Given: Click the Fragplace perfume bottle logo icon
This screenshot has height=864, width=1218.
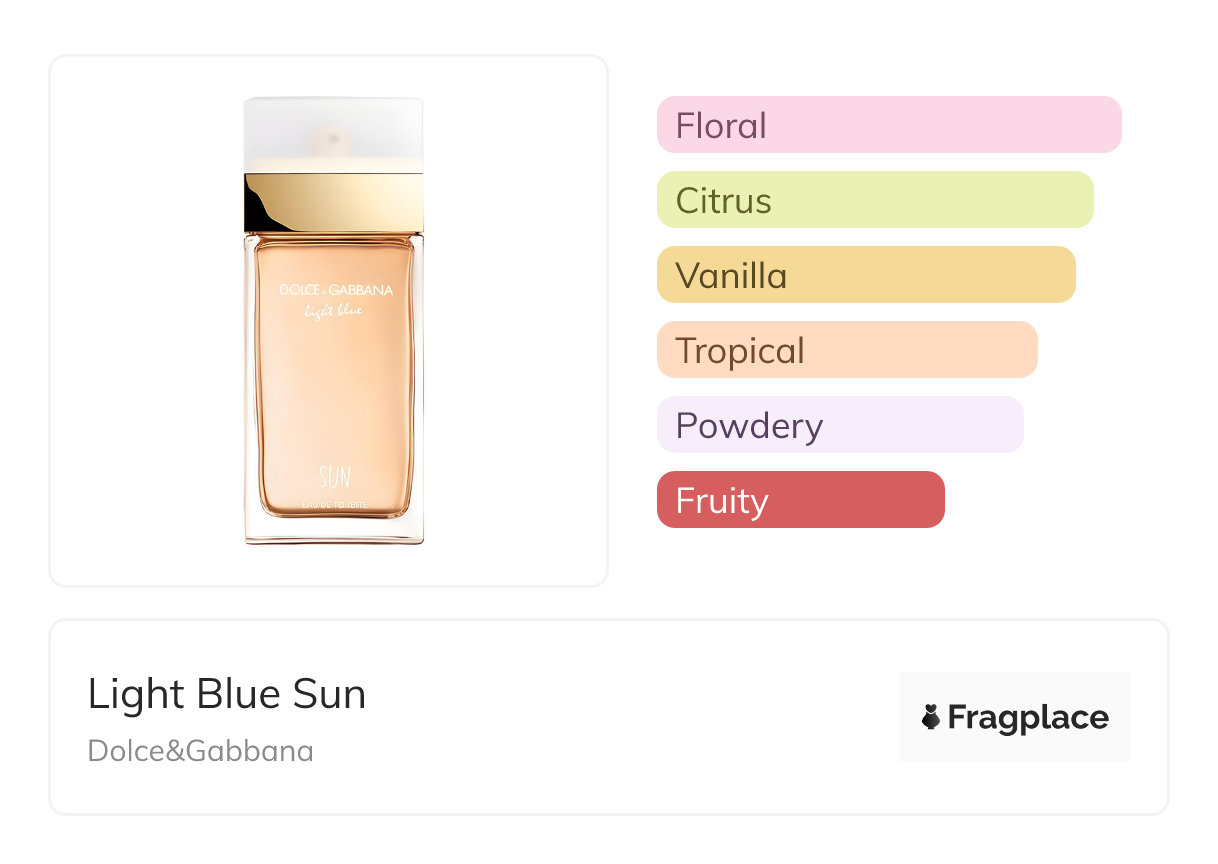Looking at the screenshot, I should 931,717.
